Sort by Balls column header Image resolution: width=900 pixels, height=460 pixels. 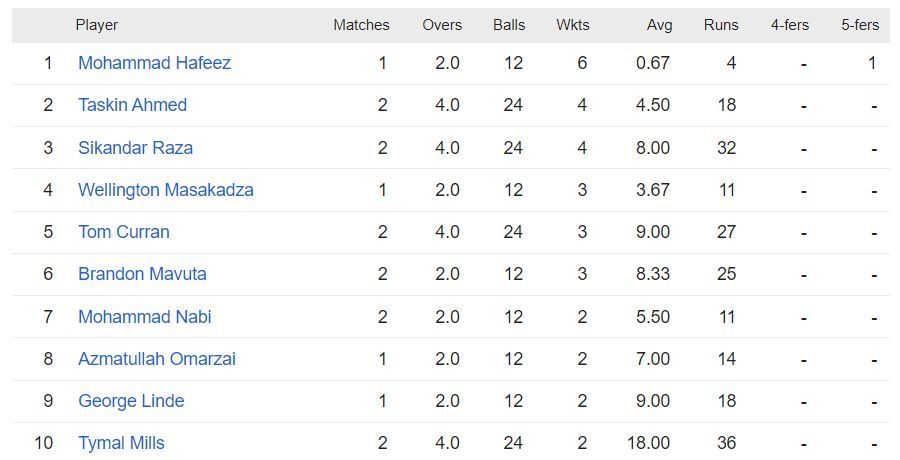[508, 24]
